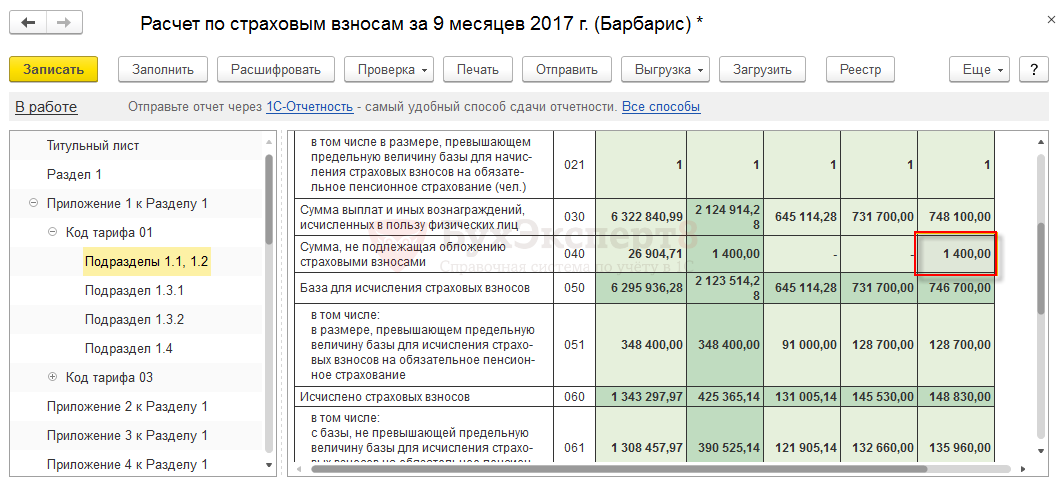Select Код тарифа 03 item
Viewport: 1063px width, 483px height.
109,377
